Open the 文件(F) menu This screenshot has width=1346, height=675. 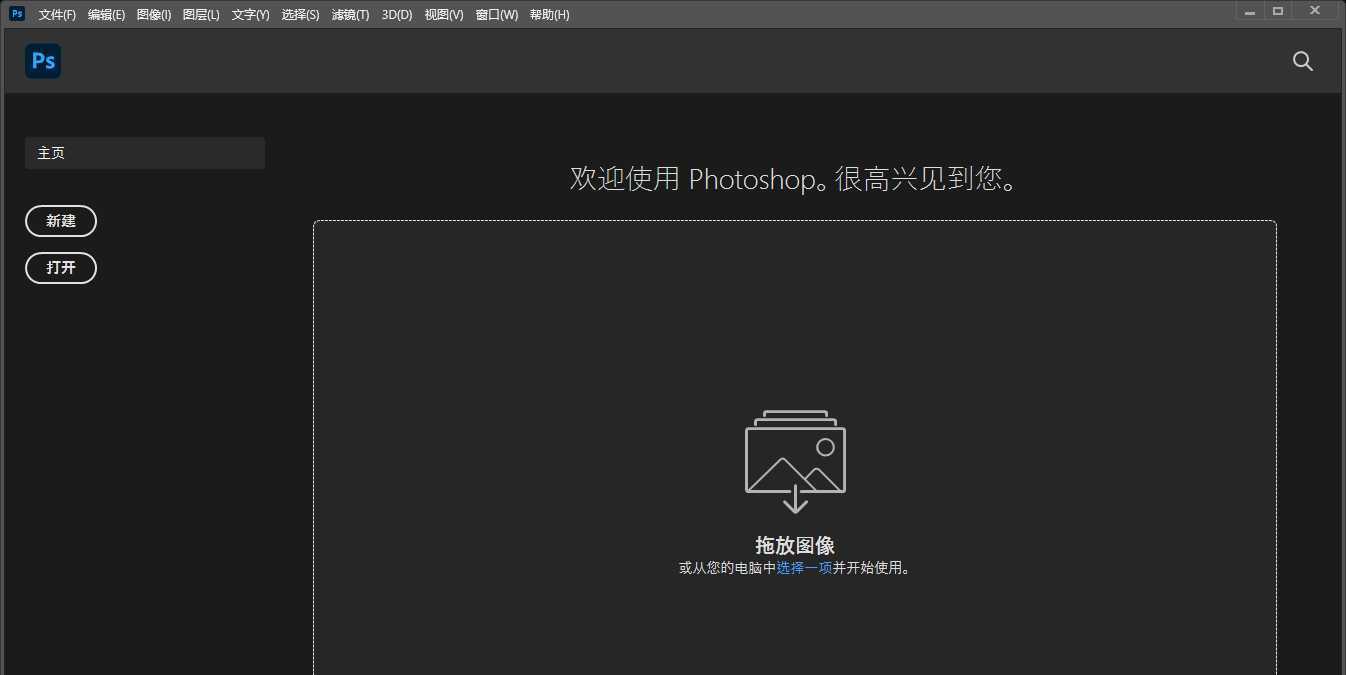click(x=55, y=14)
